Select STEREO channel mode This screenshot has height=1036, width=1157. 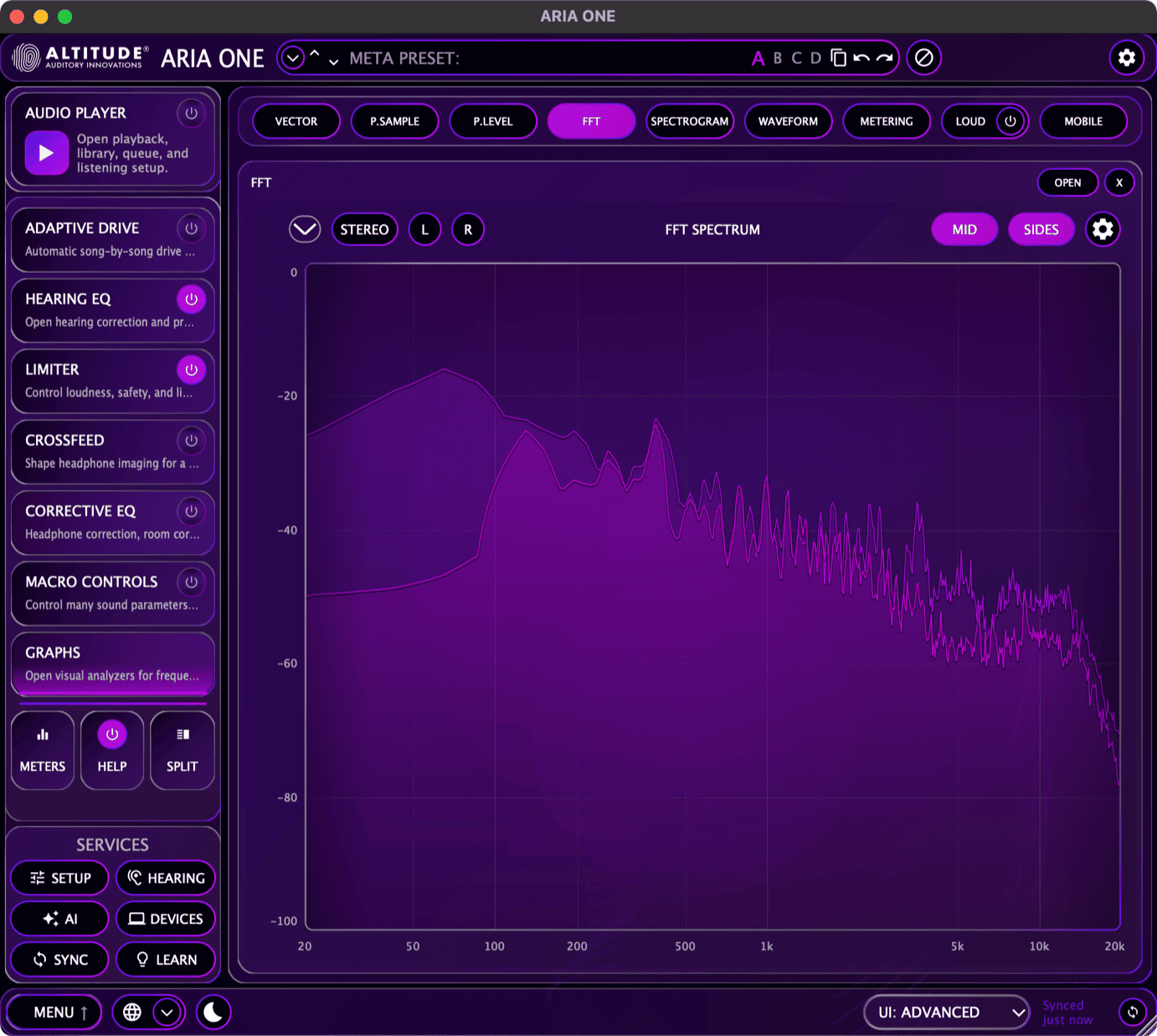[x=364, y=229]
